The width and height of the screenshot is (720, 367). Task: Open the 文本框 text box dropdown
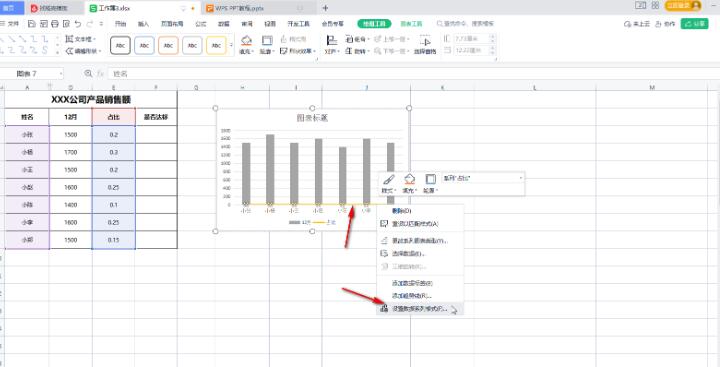pyautogui.click(x=81, y=39)
